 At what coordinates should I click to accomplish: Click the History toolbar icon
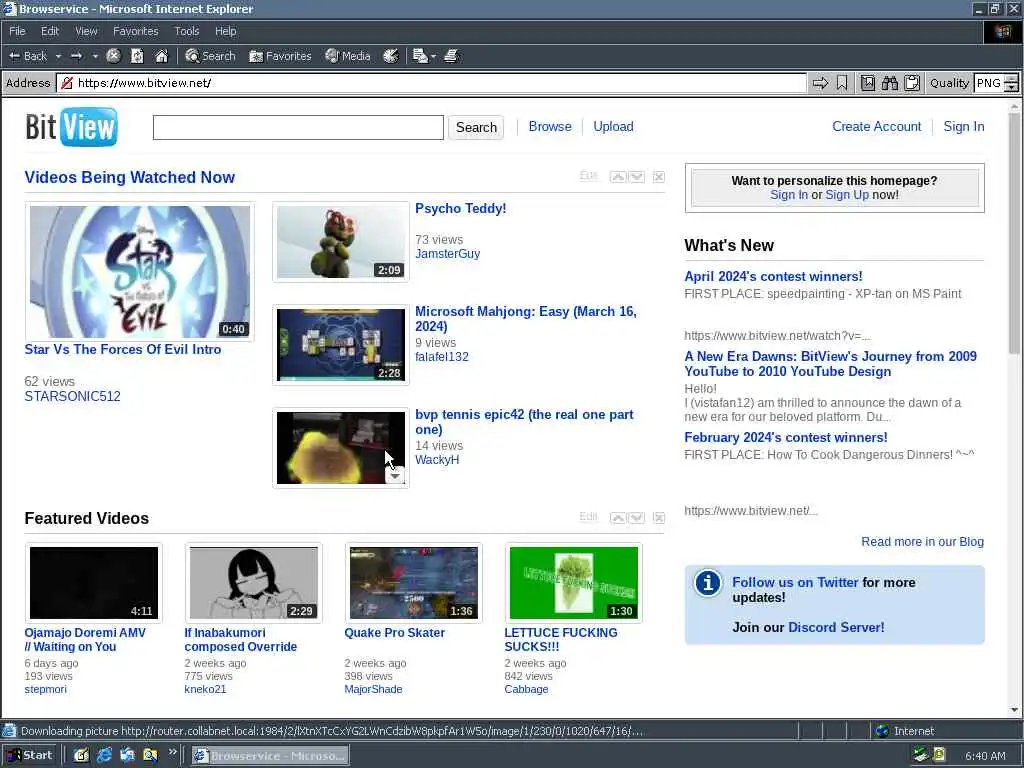tap(391, 56)
